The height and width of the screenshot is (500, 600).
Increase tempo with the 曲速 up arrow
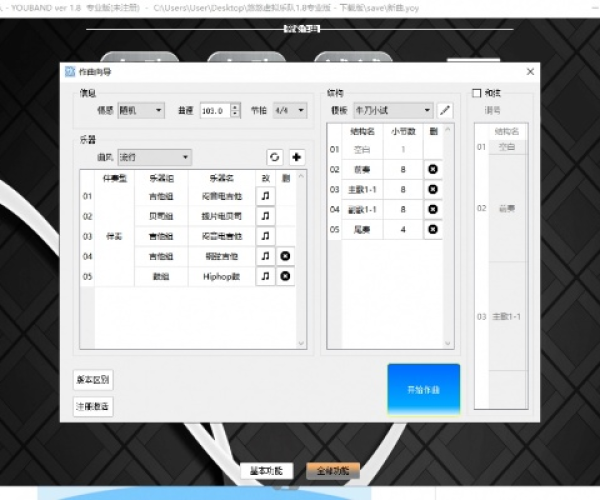(x=235, y=107)
